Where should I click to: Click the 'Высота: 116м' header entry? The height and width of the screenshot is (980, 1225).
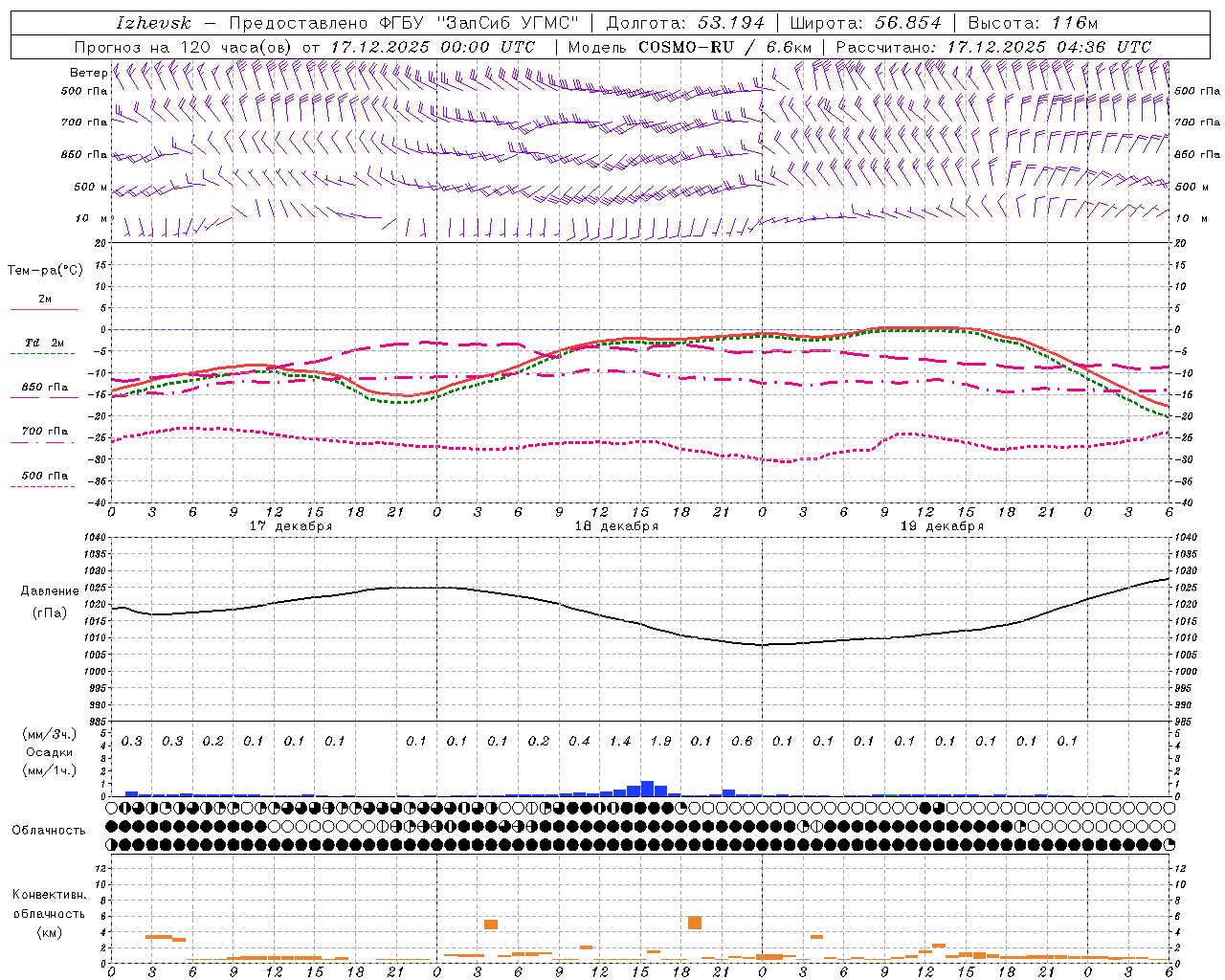coord(1033,23)
